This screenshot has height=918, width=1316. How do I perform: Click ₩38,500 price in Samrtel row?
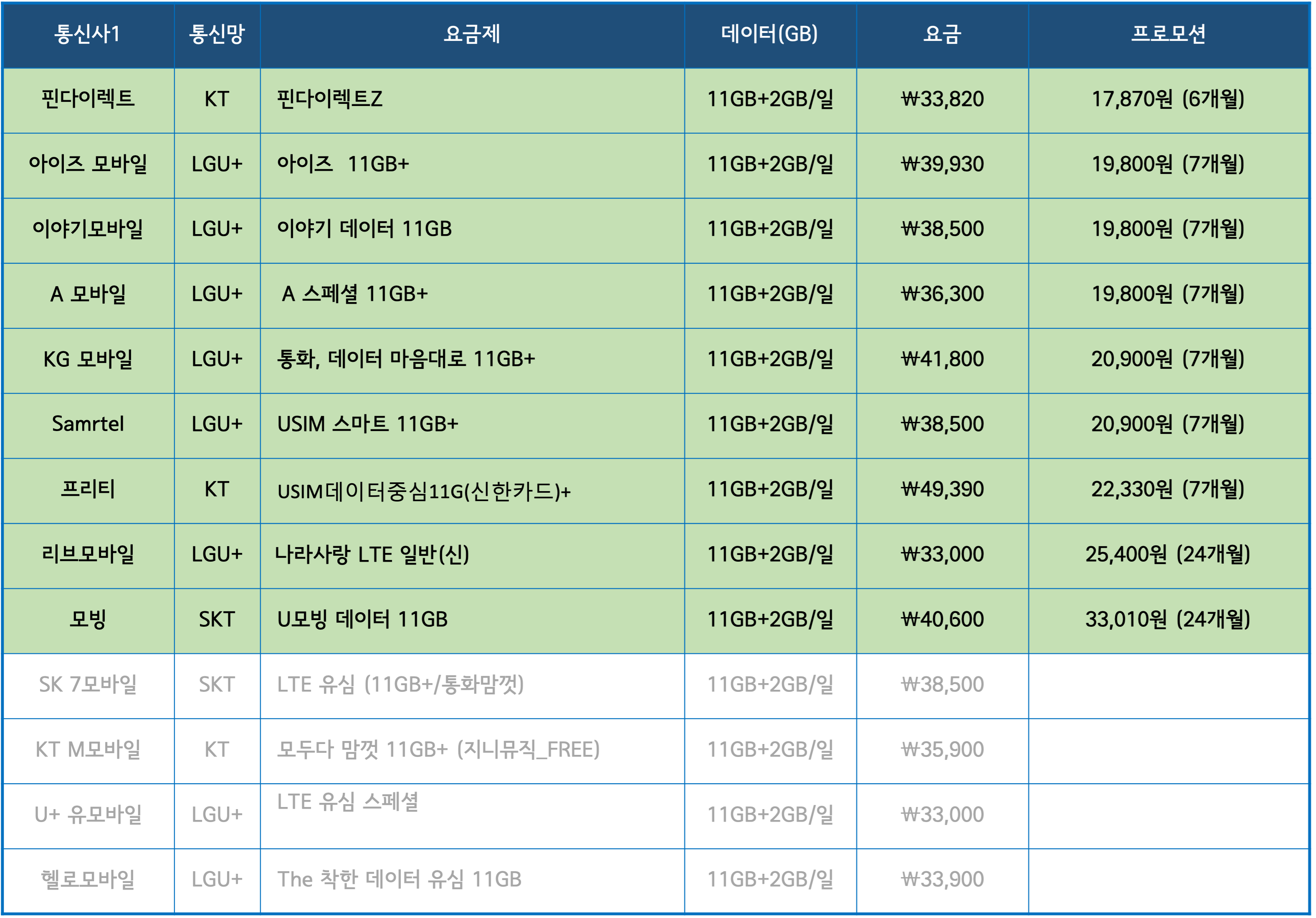(942, 426)
